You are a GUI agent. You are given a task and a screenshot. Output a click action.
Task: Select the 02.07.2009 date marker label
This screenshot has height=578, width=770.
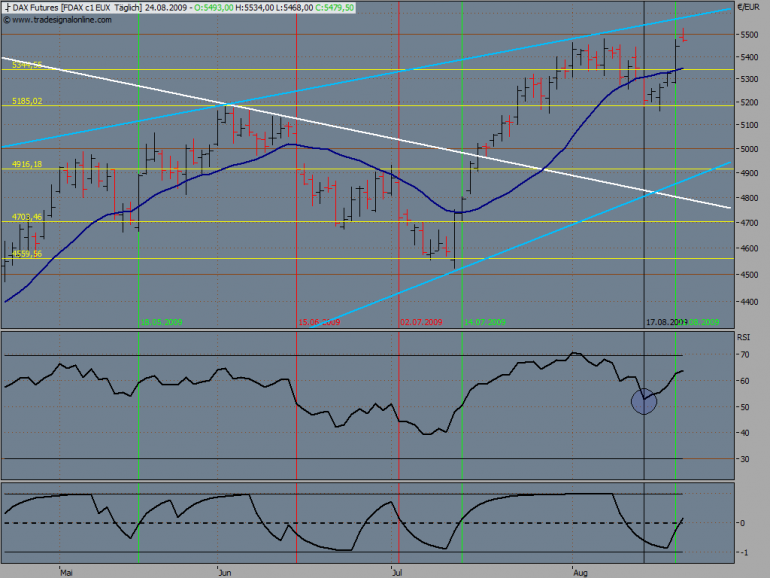click(421, 322)
